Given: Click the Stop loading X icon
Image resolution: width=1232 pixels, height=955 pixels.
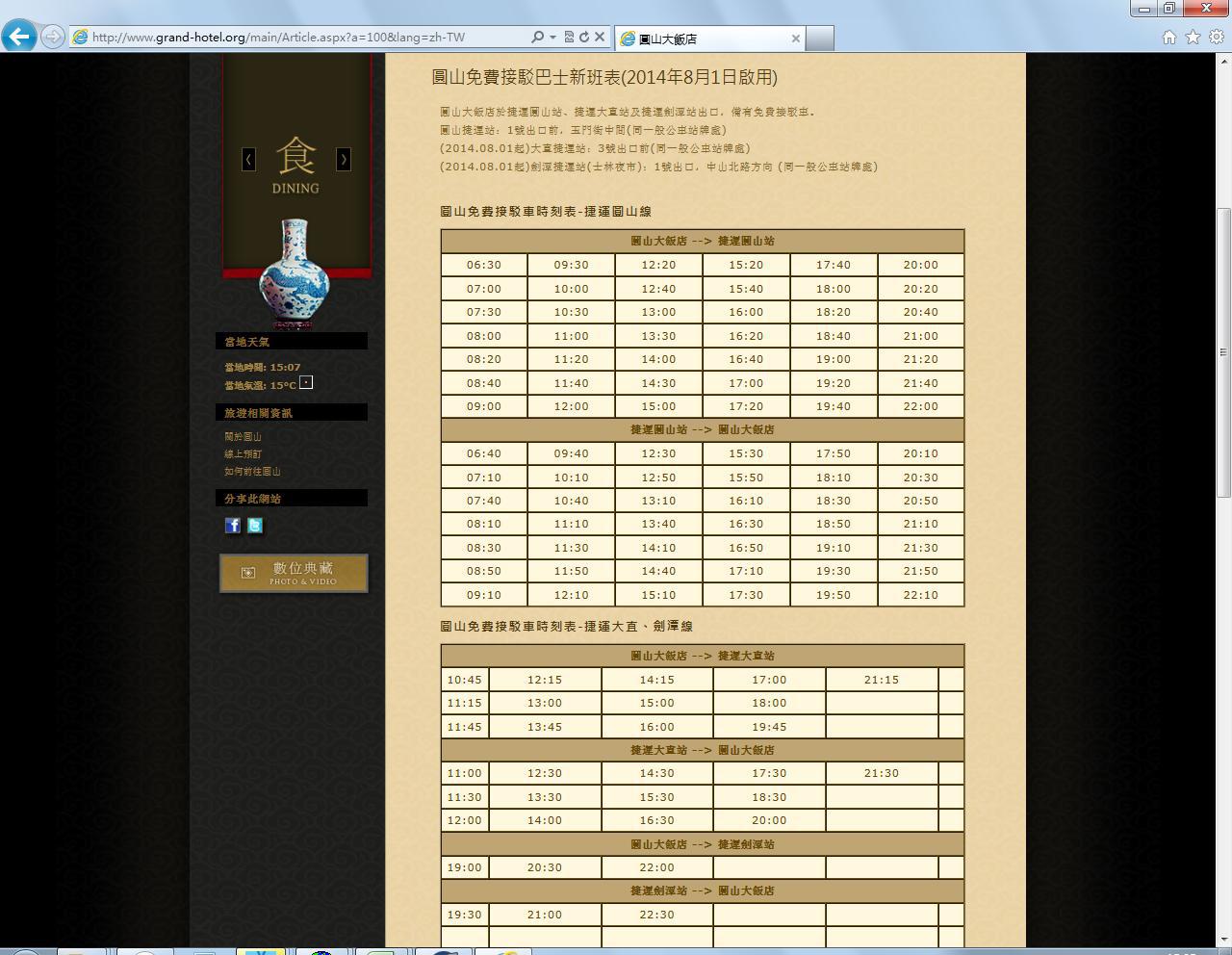Looking at the screenshot, I should click(x=600, y=37).
